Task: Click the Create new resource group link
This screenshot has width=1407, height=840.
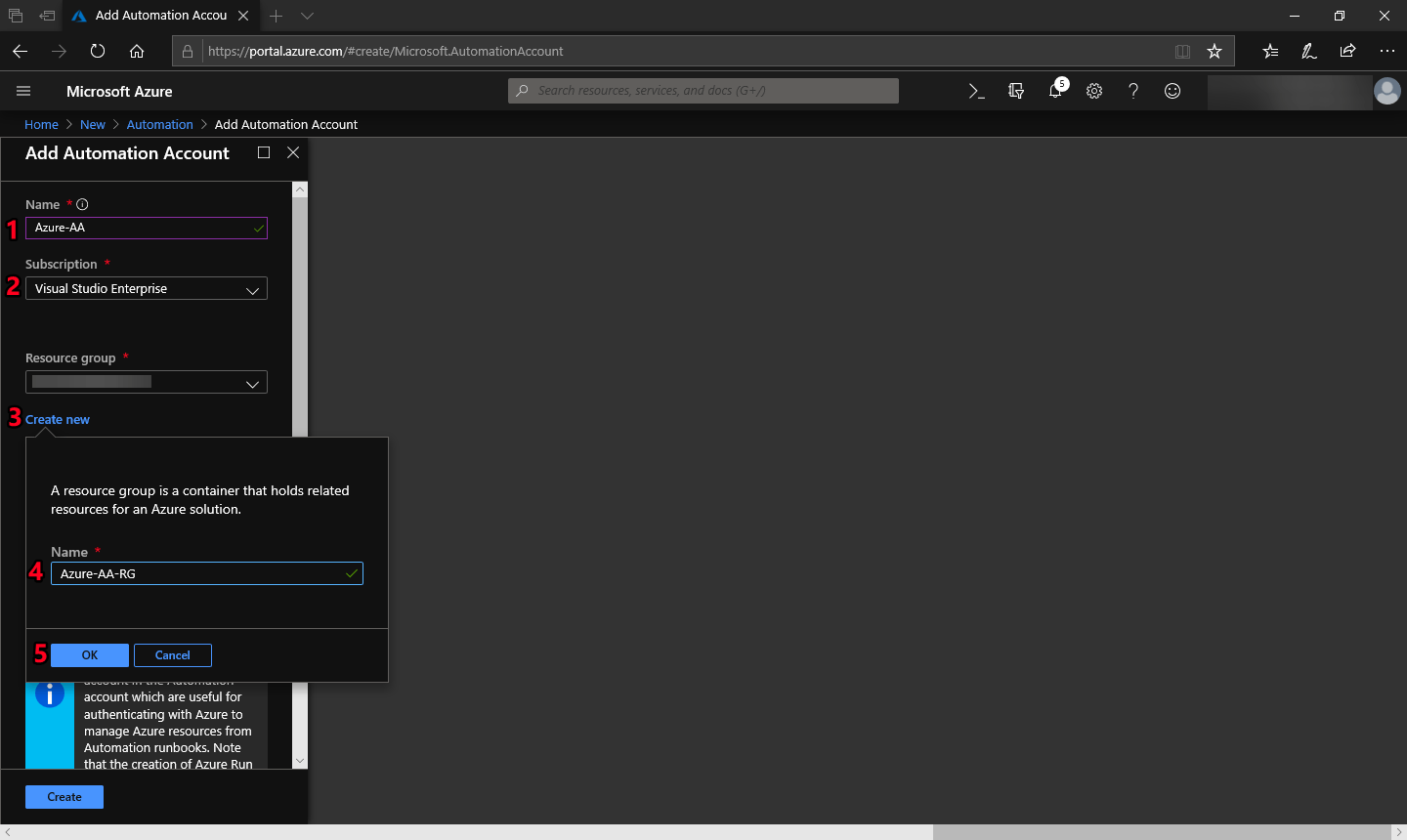Action: click(x=58, y=420)
